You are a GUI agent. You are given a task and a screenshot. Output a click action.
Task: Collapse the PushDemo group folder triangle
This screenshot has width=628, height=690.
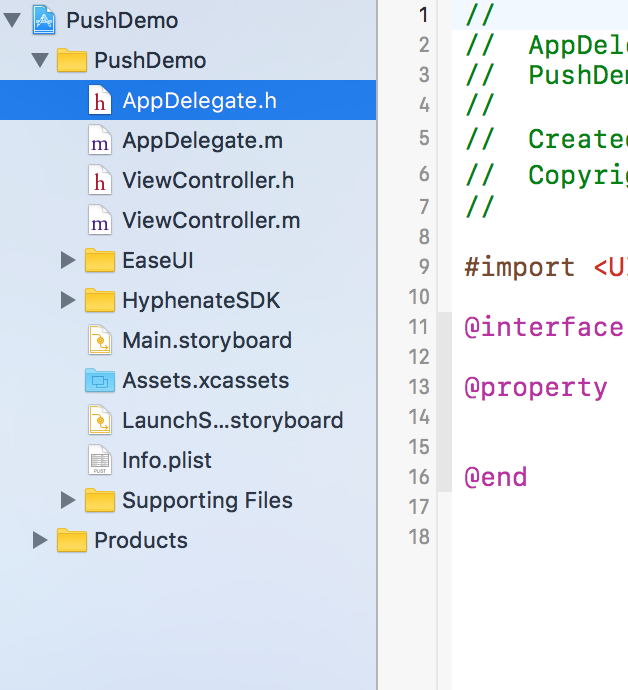tap(40, 60)
